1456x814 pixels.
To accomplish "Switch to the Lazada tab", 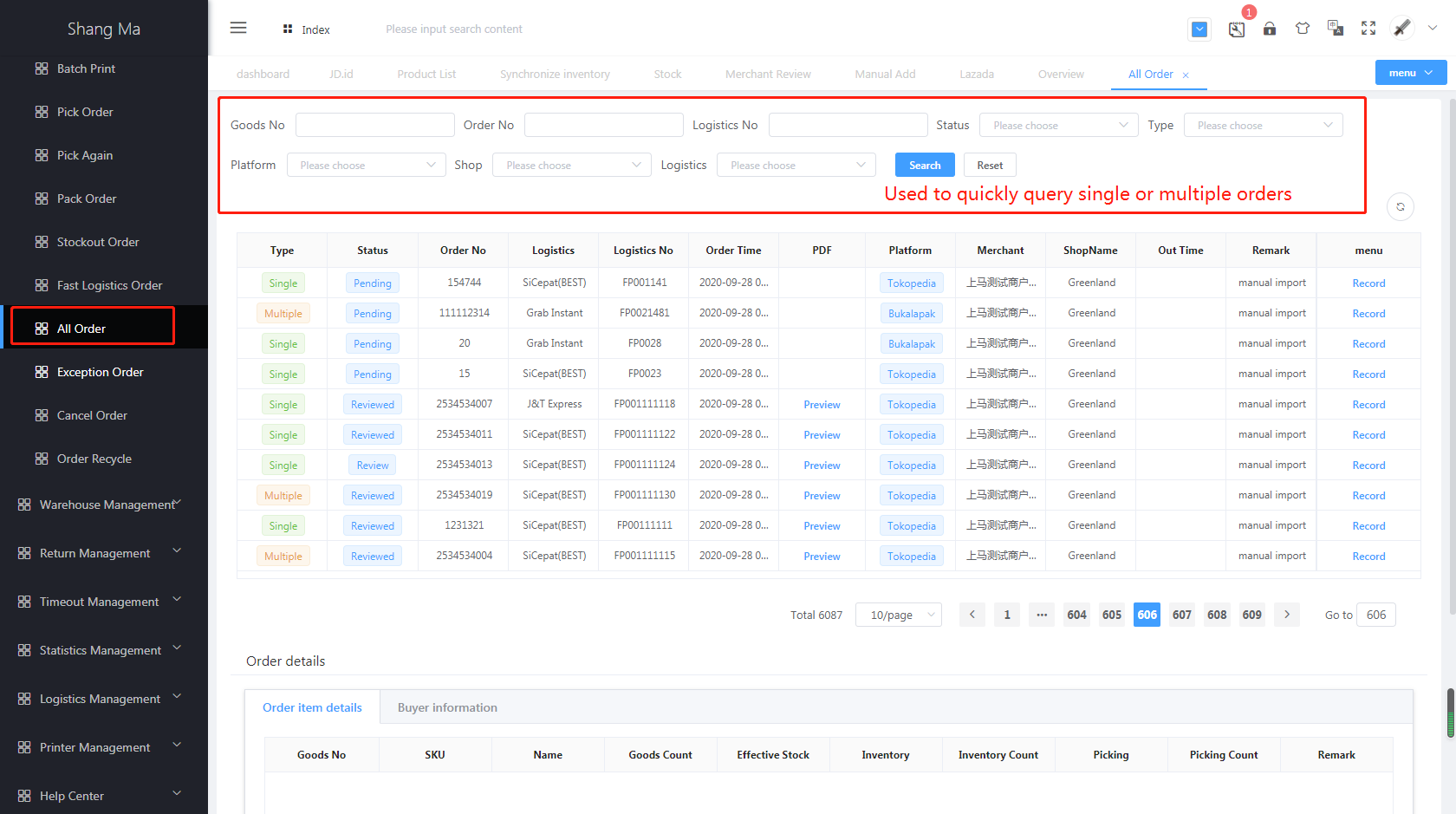I will [x=977, y=74].
